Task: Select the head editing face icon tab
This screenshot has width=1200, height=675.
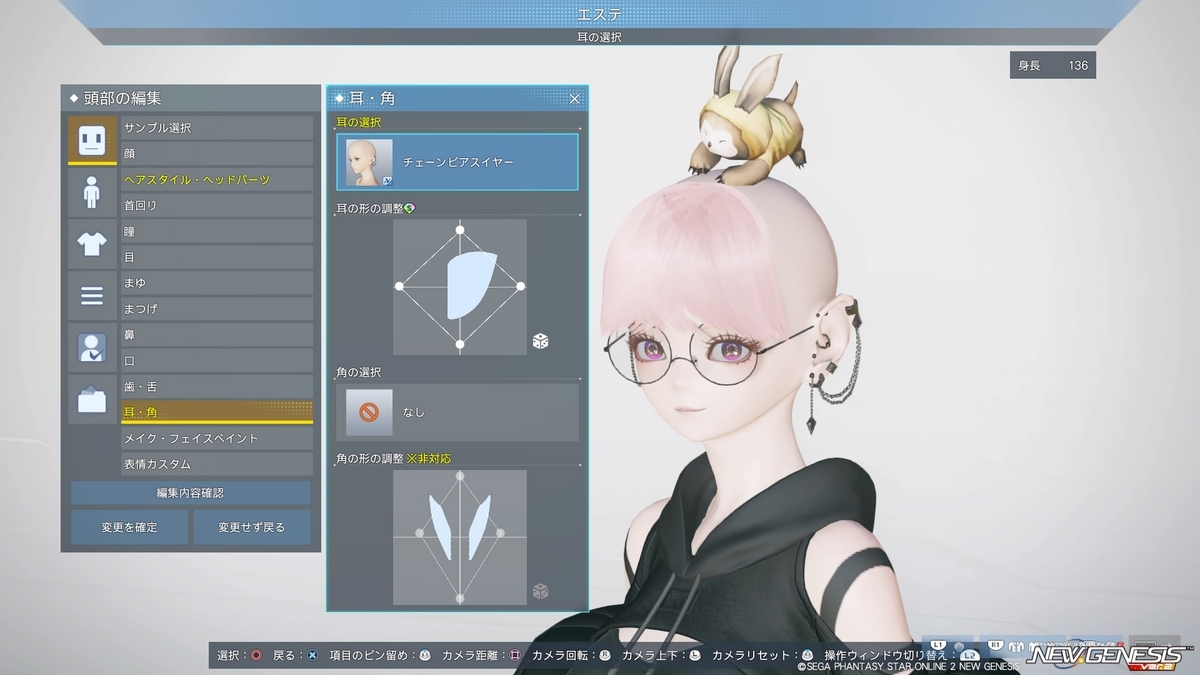Action: [92, 140]
